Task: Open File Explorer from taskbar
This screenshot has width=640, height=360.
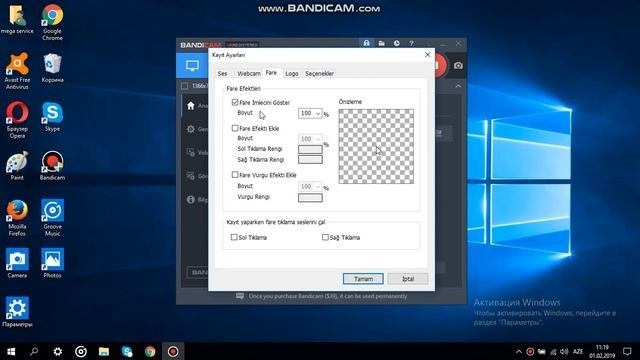Action: click(104, 351)
